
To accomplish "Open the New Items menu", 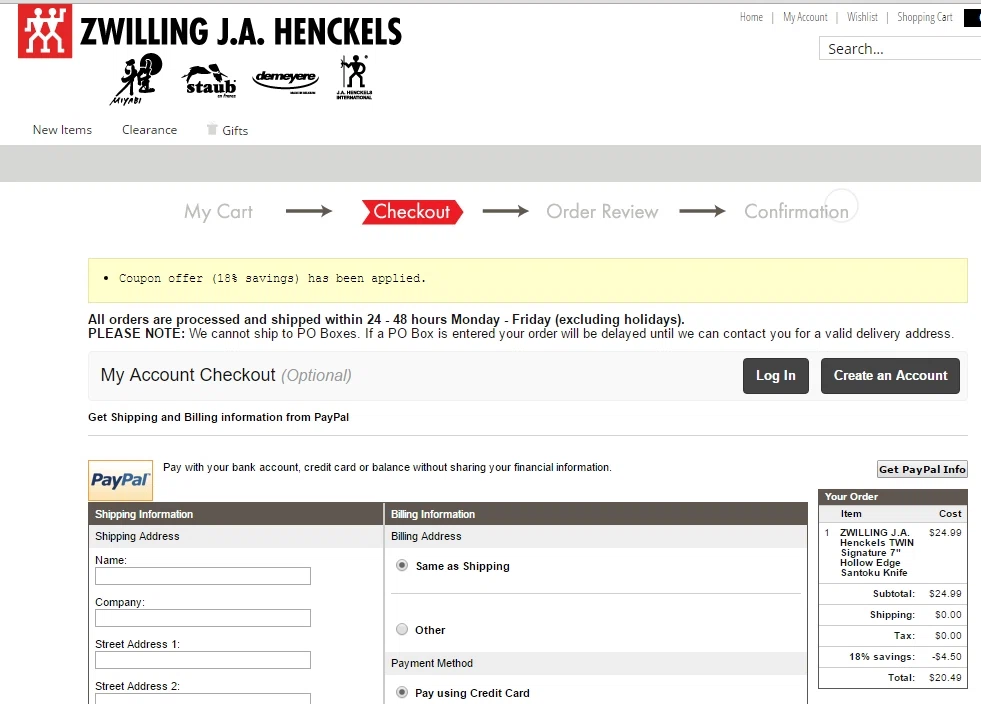I will 63,130.
